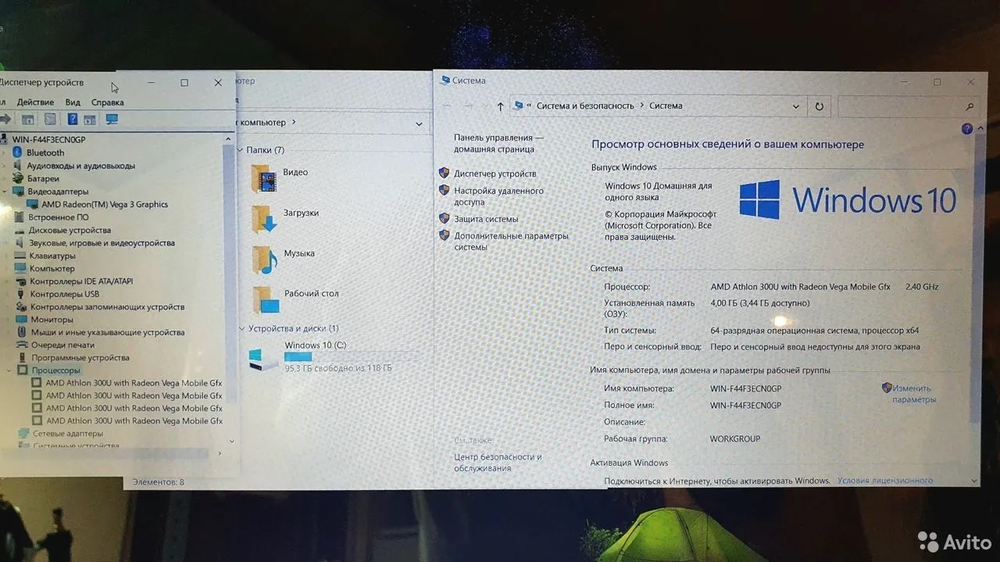Select Сетевые адаптеры in the tree
Screen dimensions: 1000x562
pyautogui.click(x=68, y=433)
